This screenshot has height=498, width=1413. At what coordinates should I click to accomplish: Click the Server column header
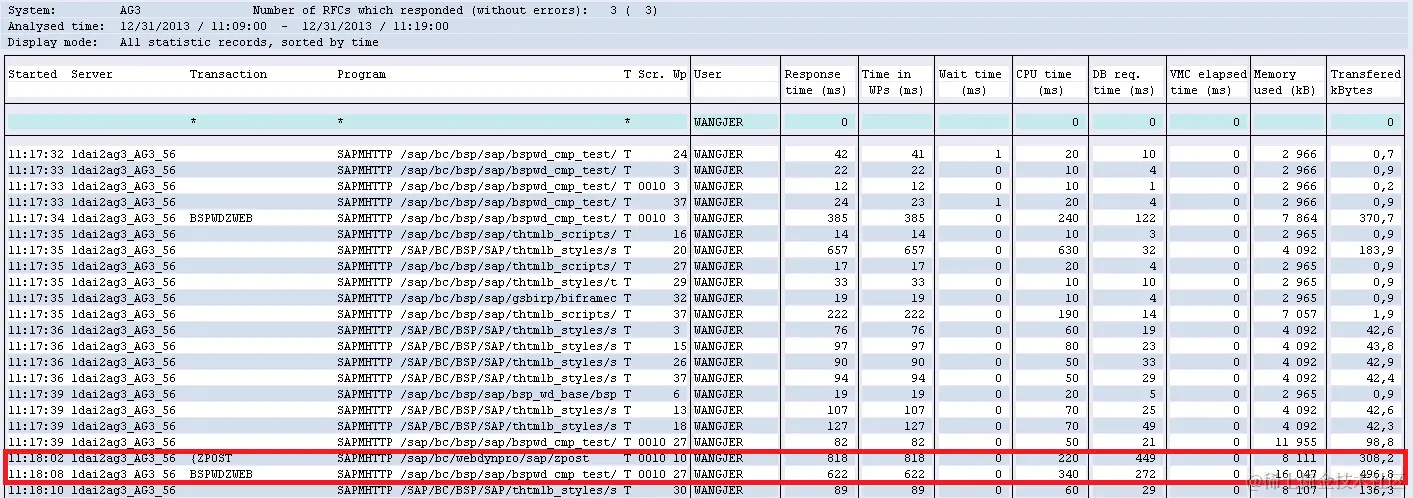pyautogui.click(x=92, y=74)
